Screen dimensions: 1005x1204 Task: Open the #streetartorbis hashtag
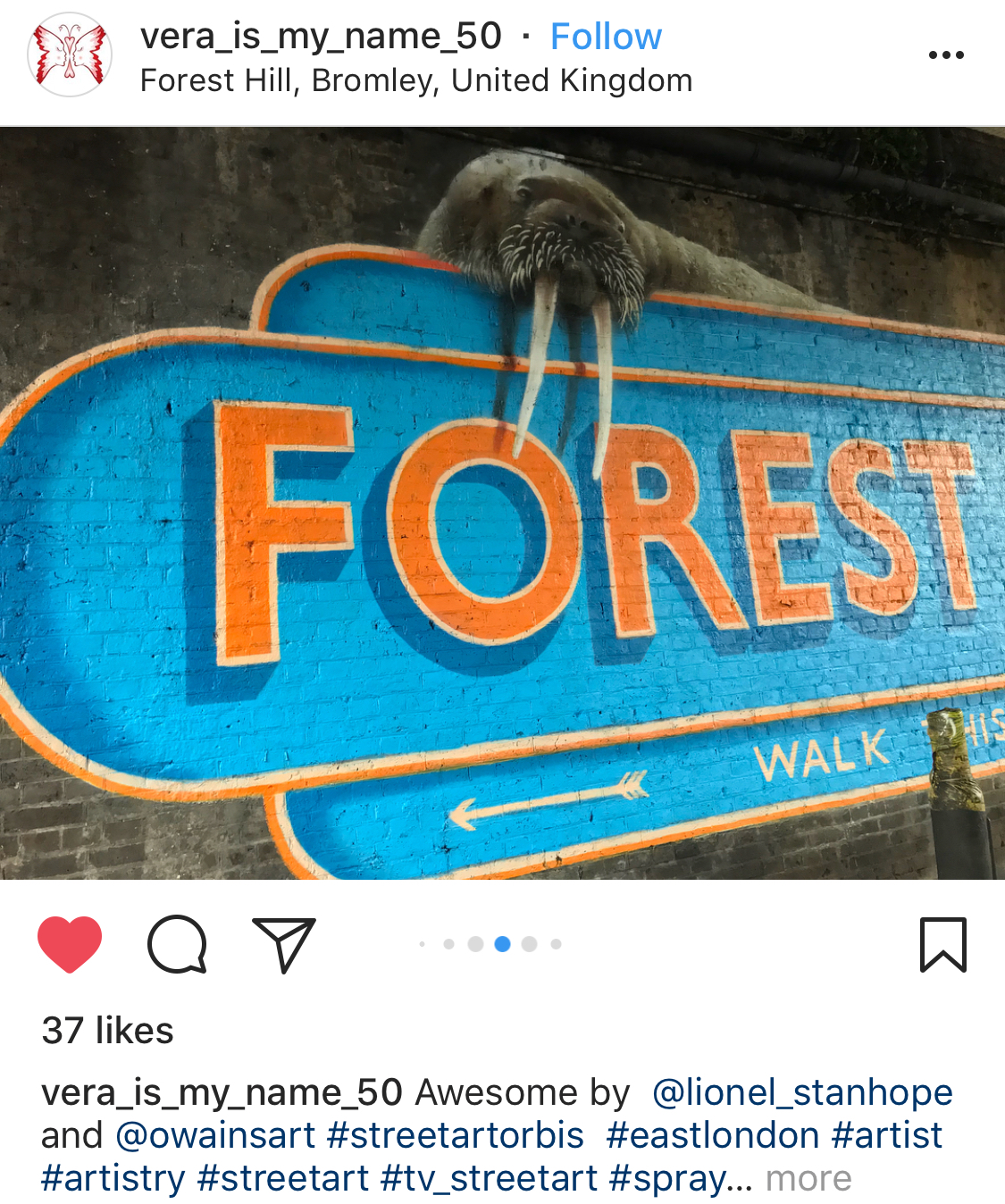[456, 1135]
